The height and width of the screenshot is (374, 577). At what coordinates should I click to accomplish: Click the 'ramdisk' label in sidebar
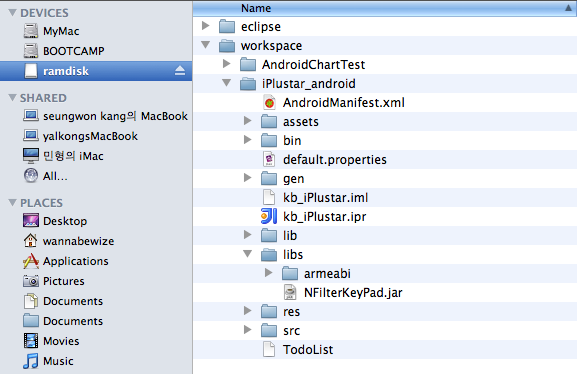[x=66, y=71]
